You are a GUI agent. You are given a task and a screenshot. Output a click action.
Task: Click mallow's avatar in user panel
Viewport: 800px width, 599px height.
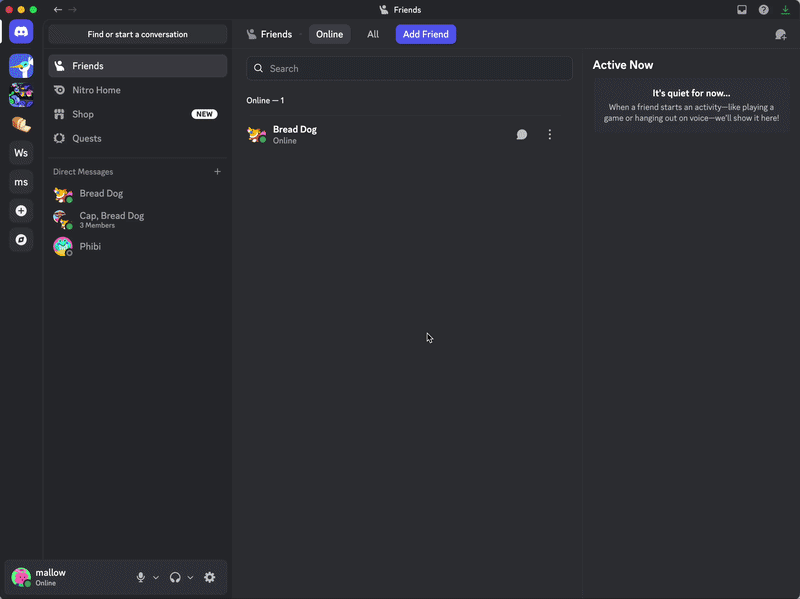pyautogui.click(x=21, y=577)
